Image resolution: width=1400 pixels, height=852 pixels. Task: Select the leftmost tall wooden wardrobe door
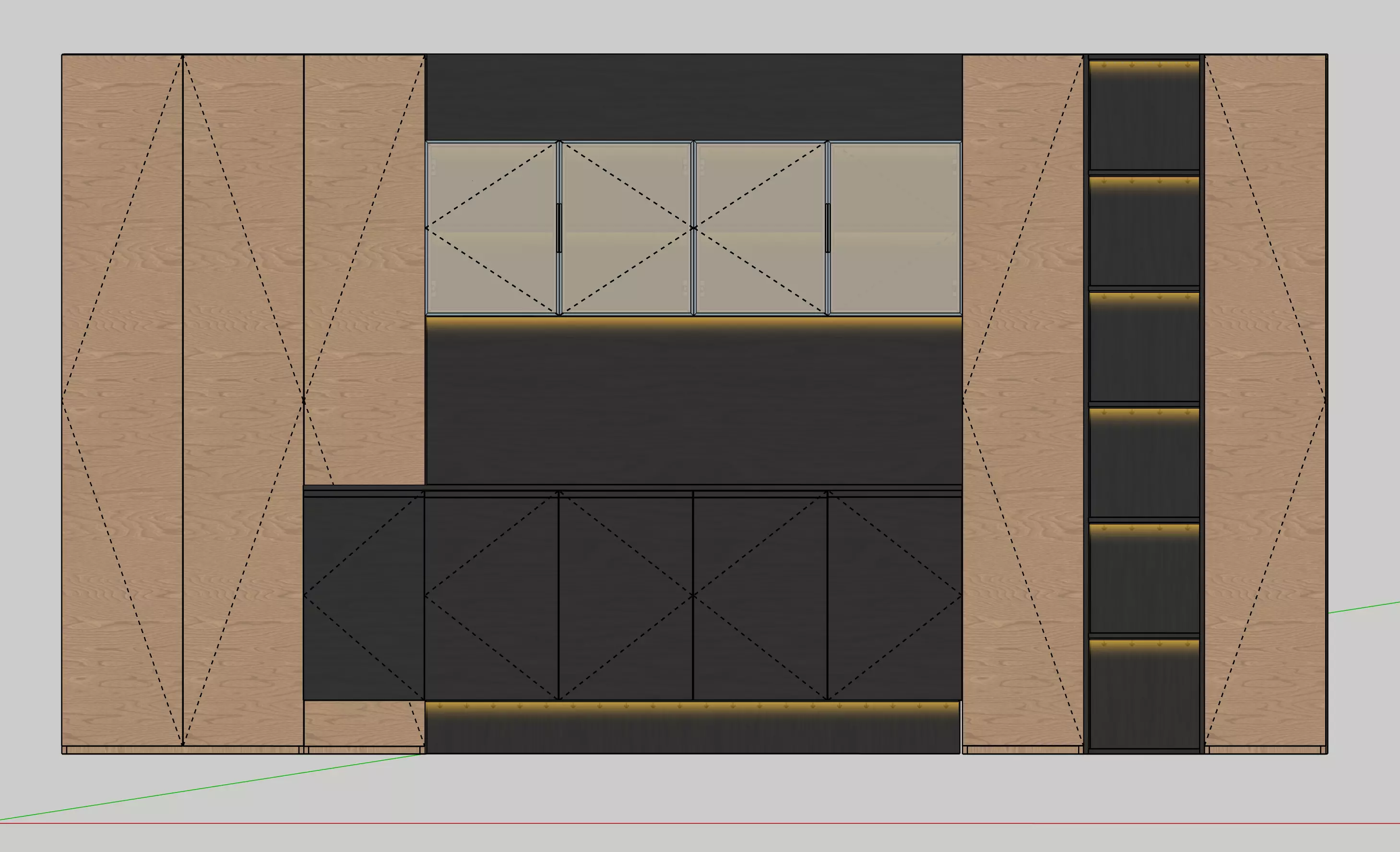pos(122,400)
